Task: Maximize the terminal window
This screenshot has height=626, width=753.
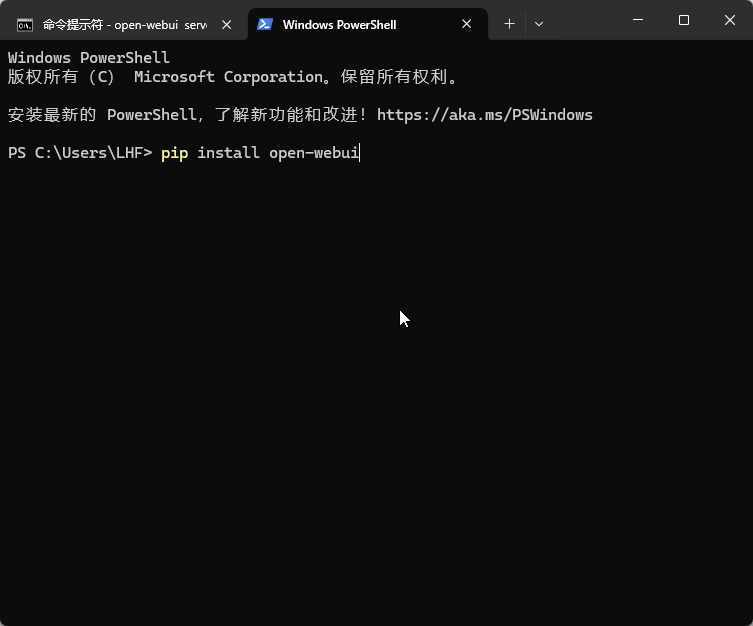Action: point(684,20)
